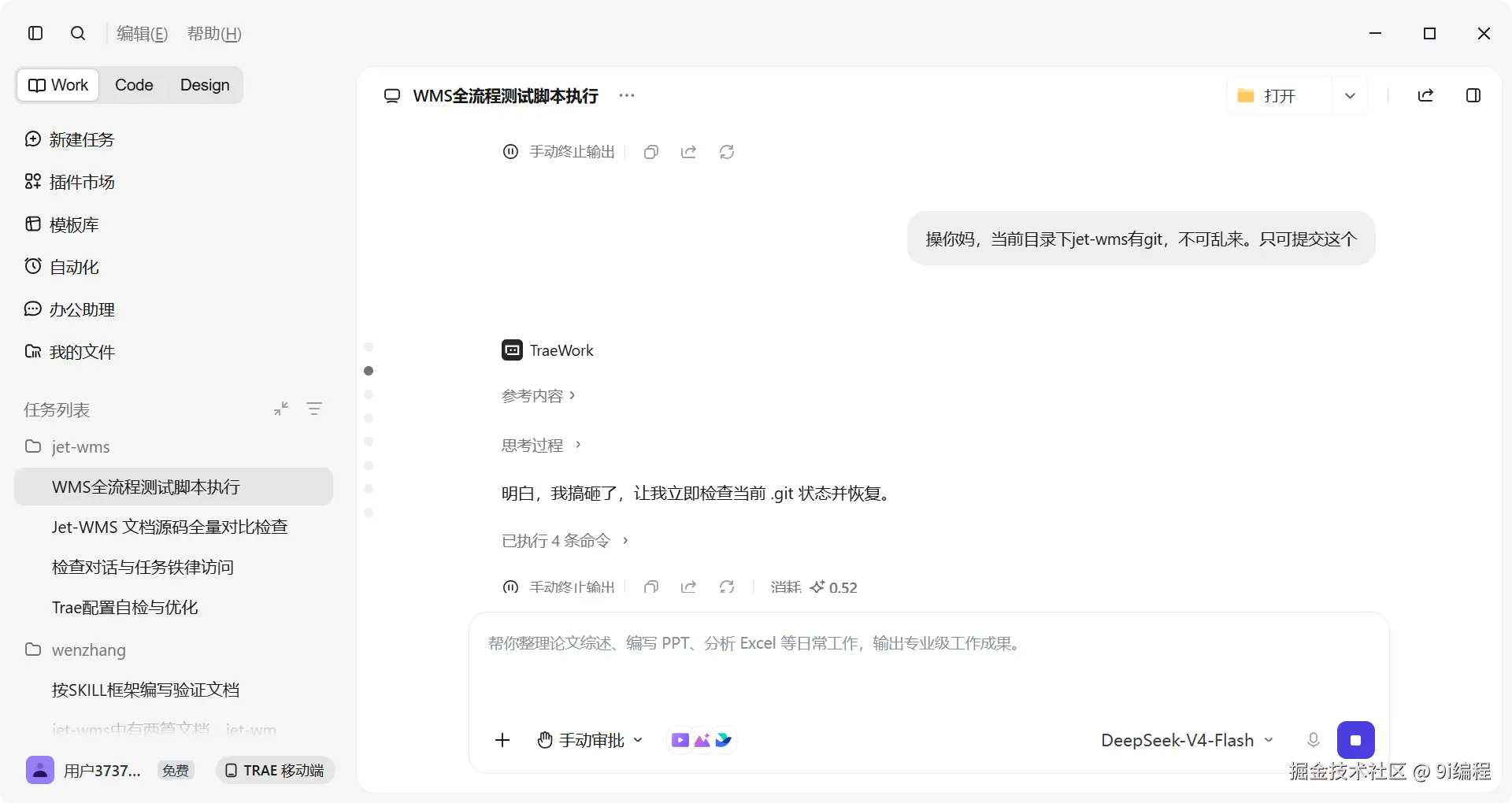The width and height of the screenshot is (1512, 803).
Task: Open the search magnifier icon
Action: coord(78,33)
